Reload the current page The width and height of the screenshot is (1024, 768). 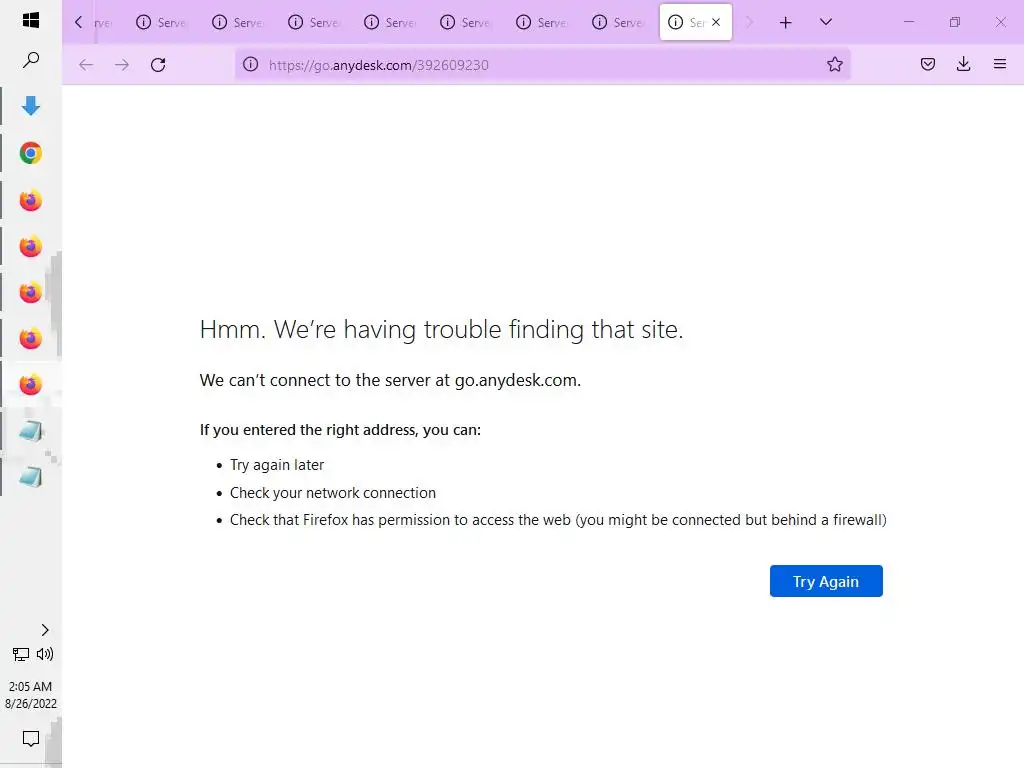click(158, 65)
